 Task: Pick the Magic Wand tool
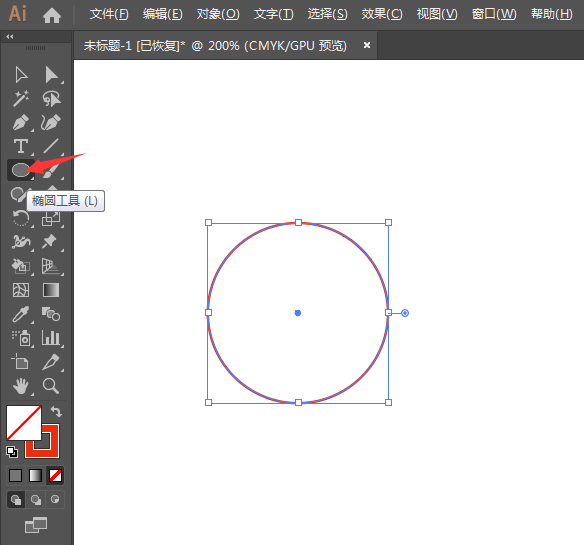coord(21,99)
